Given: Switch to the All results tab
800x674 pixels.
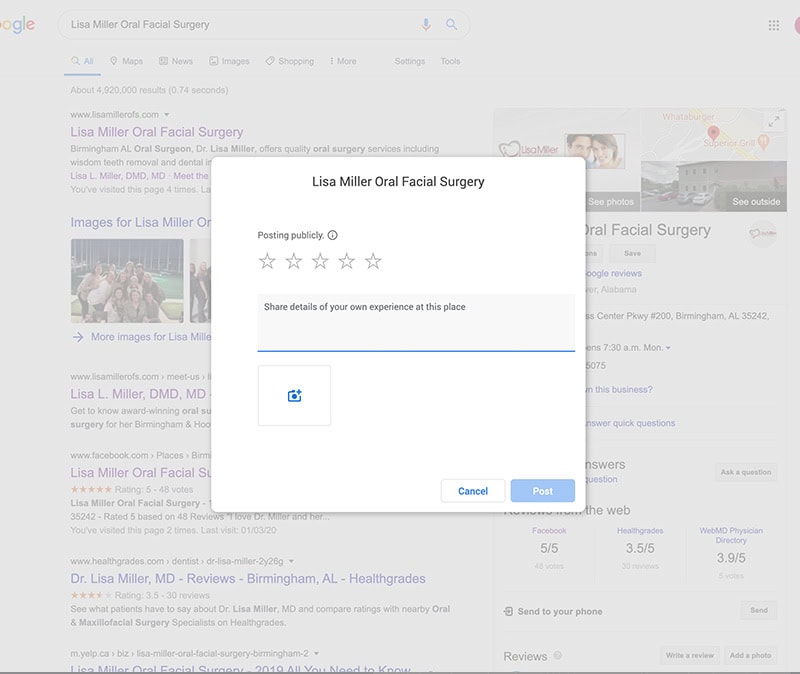Looking at the screenshot, I should (x=83, y=61).
